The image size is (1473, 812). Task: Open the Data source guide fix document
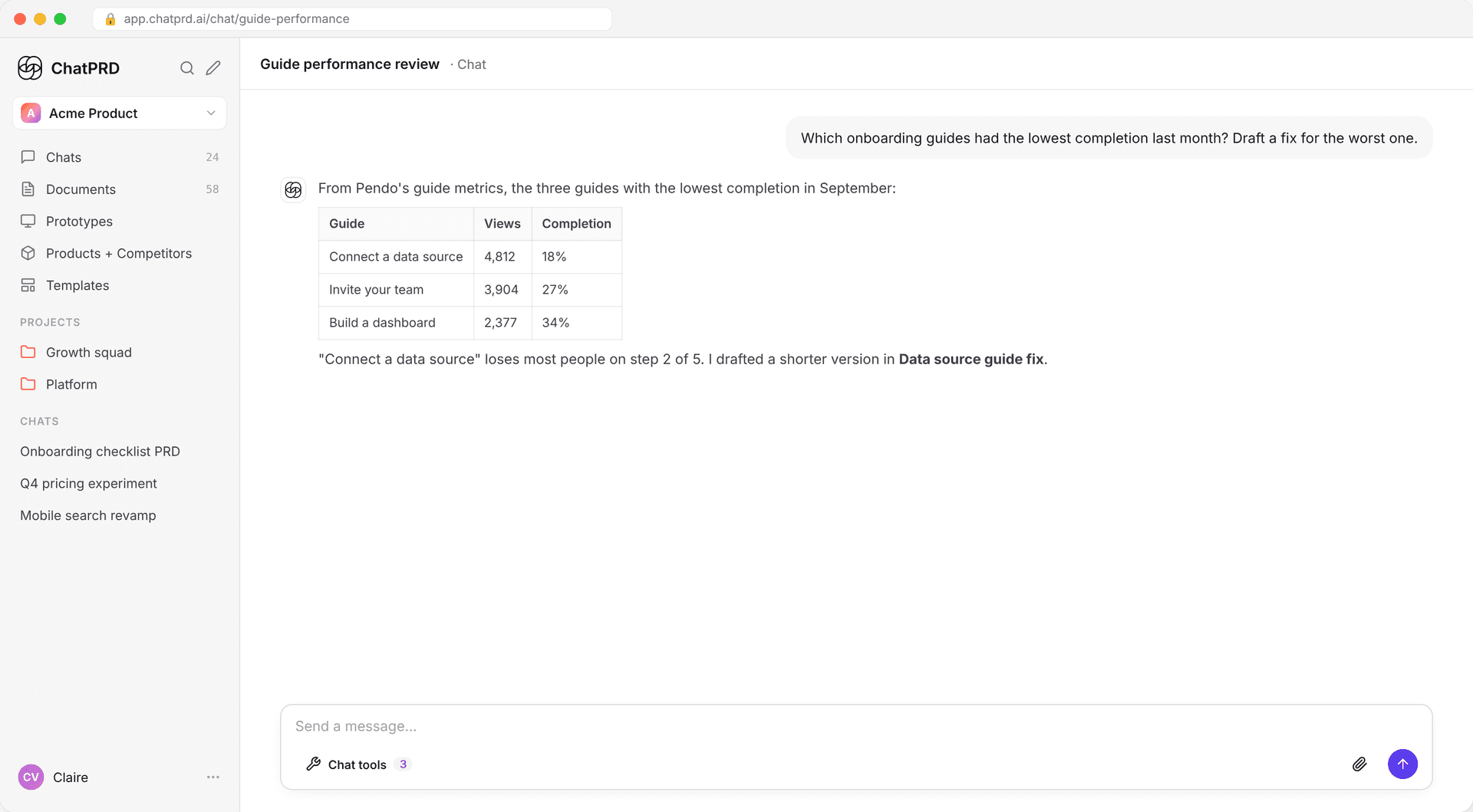pyautogui.click(x=971, y=360)
